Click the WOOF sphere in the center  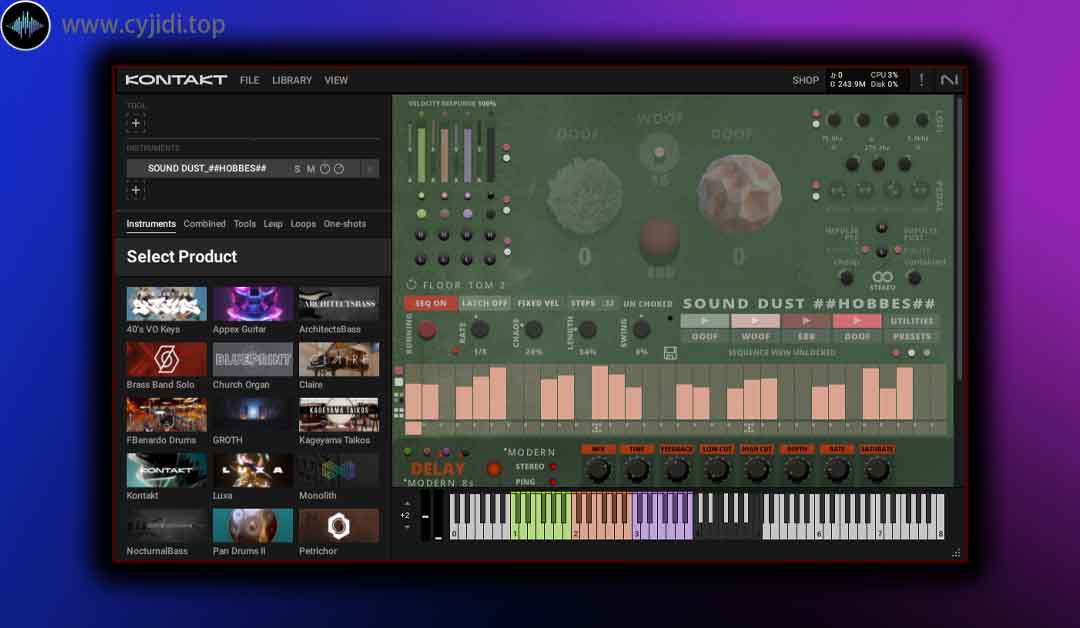click(x=659, y=152)
